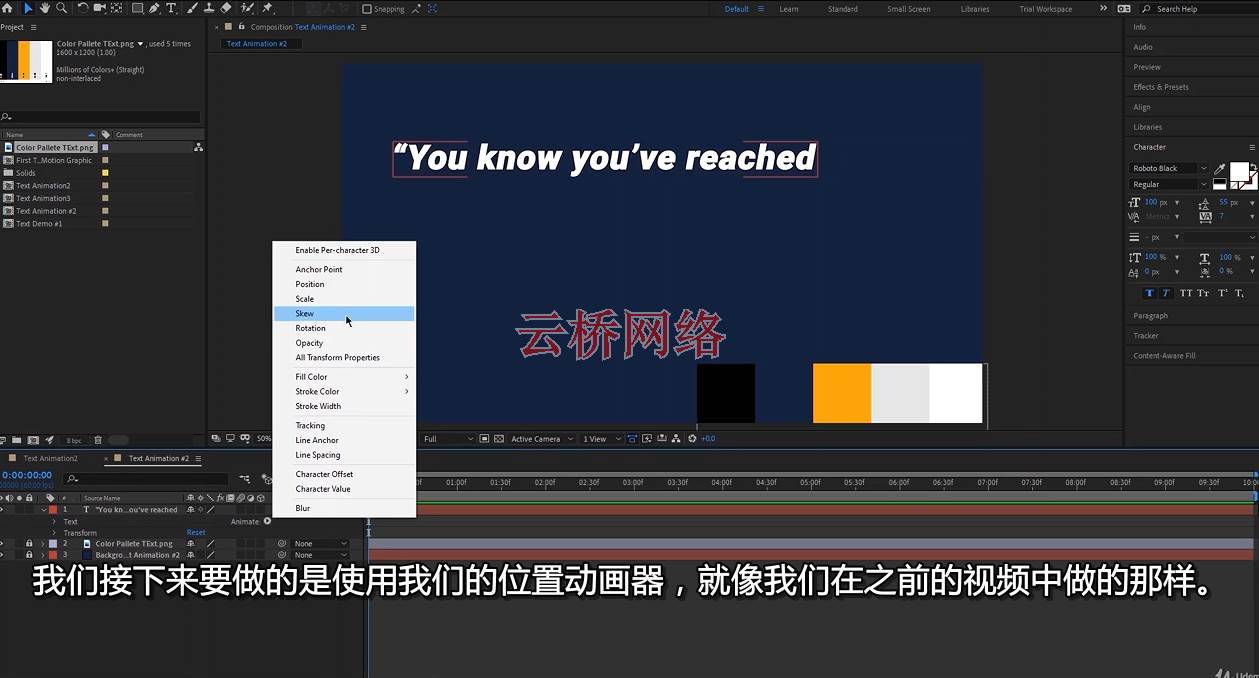Open the Full resolution dropdown
The image size is (1259, 678).
click(x=446, y=439)
